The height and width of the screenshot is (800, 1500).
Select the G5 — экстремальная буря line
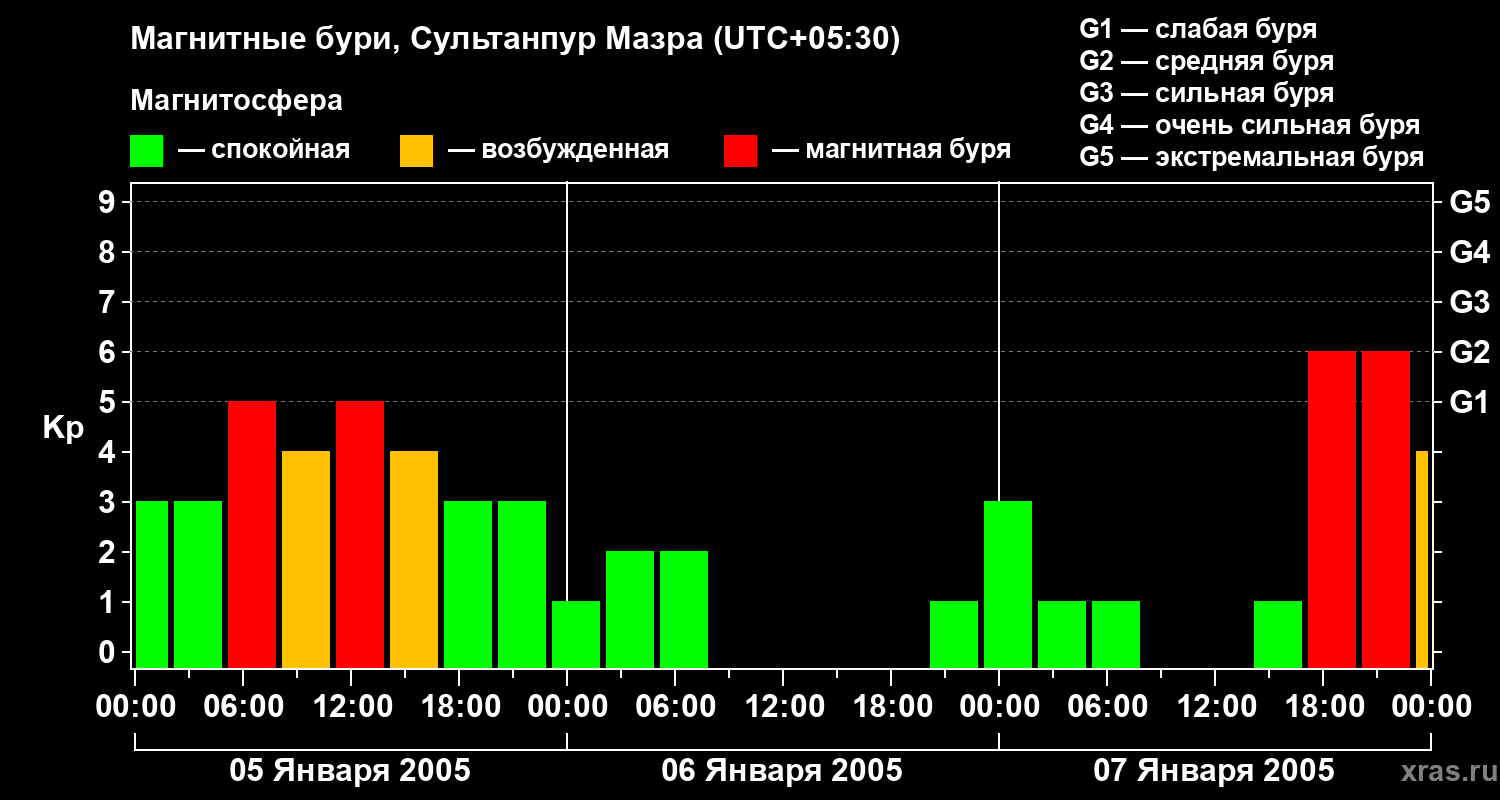(x=1251, y=157)
